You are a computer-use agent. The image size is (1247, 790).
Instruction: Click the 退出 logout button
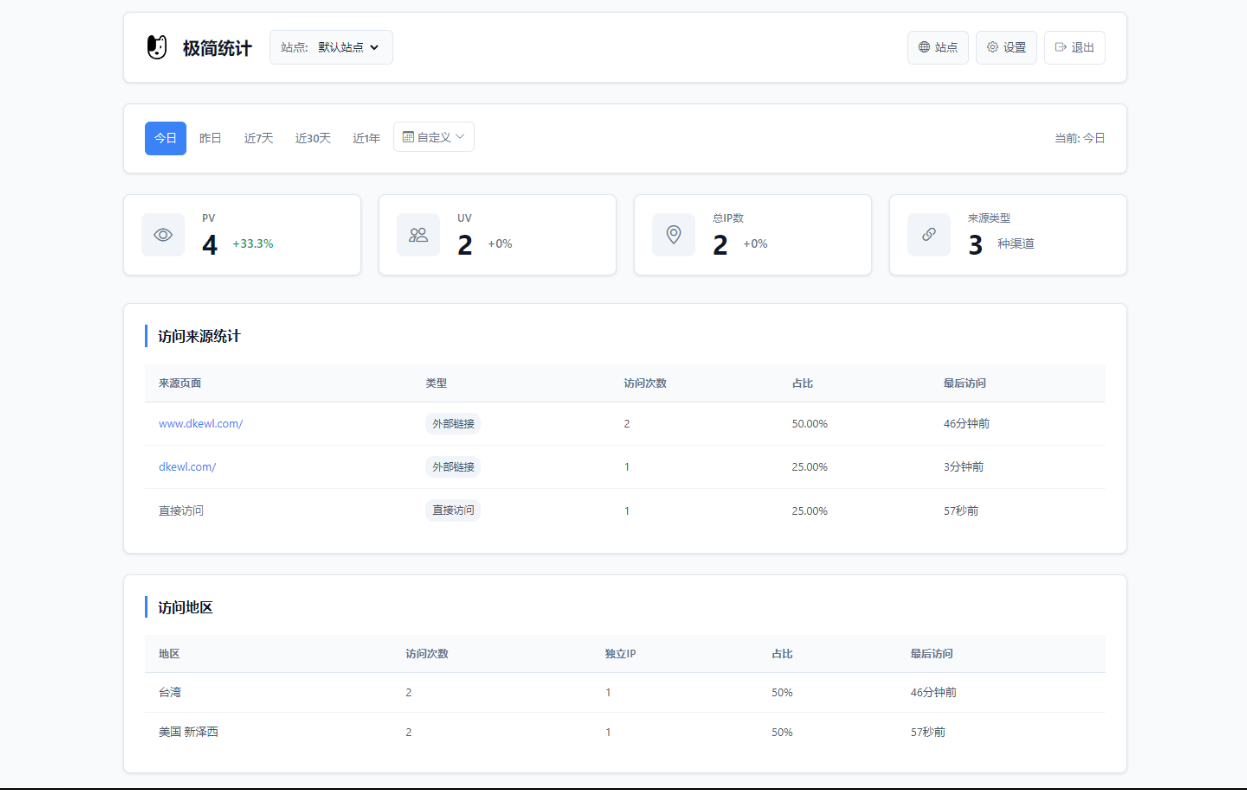coord(1074,47)
